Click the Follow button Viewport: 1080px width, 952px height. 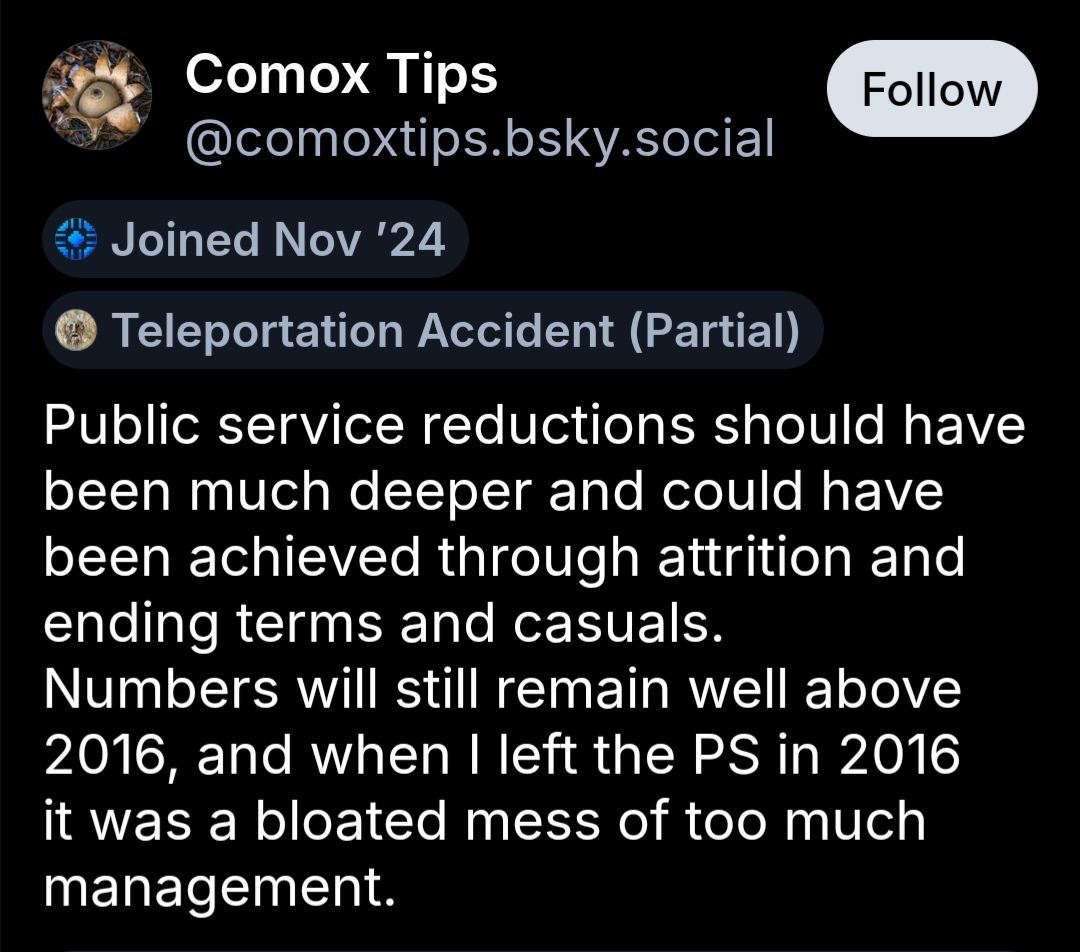pyautogui.click(x=931, y=90)
